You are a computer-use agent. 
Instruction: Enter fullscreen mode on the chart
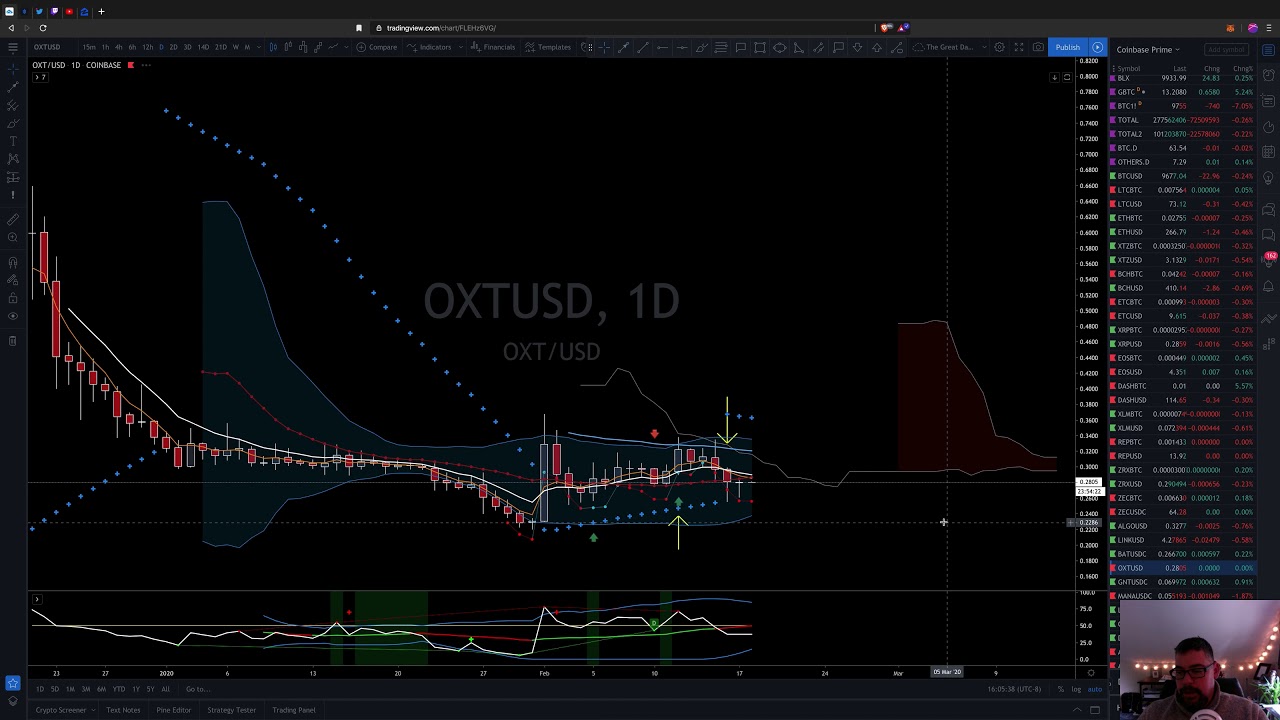pyautogui.click(x=1019, y=47)
